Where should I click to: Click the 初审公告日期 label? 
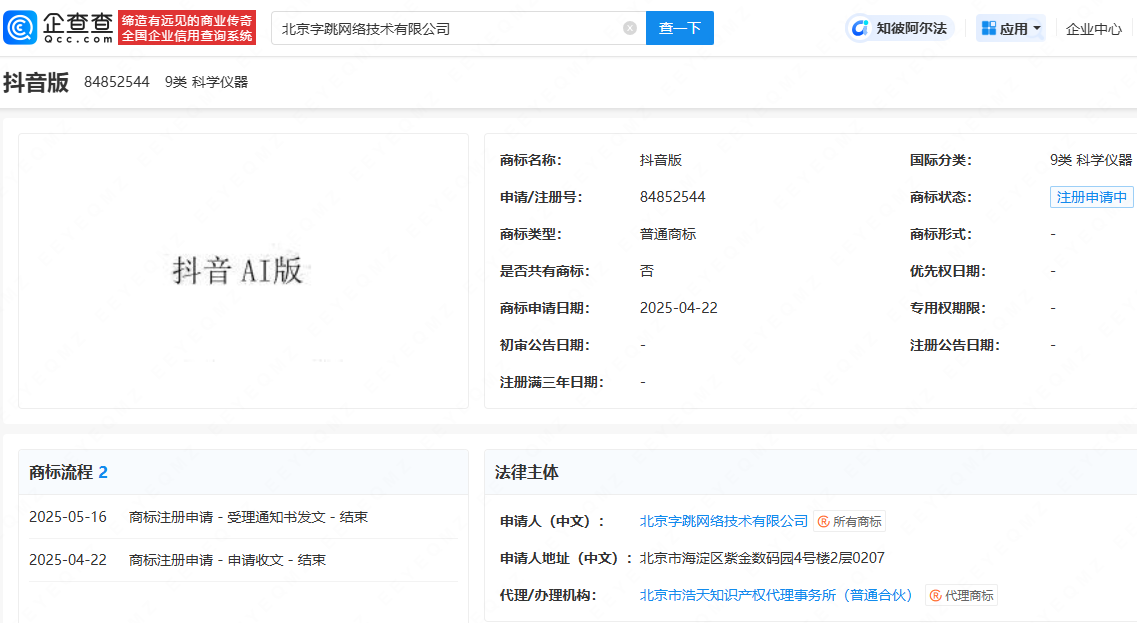(x=545, y=345)
